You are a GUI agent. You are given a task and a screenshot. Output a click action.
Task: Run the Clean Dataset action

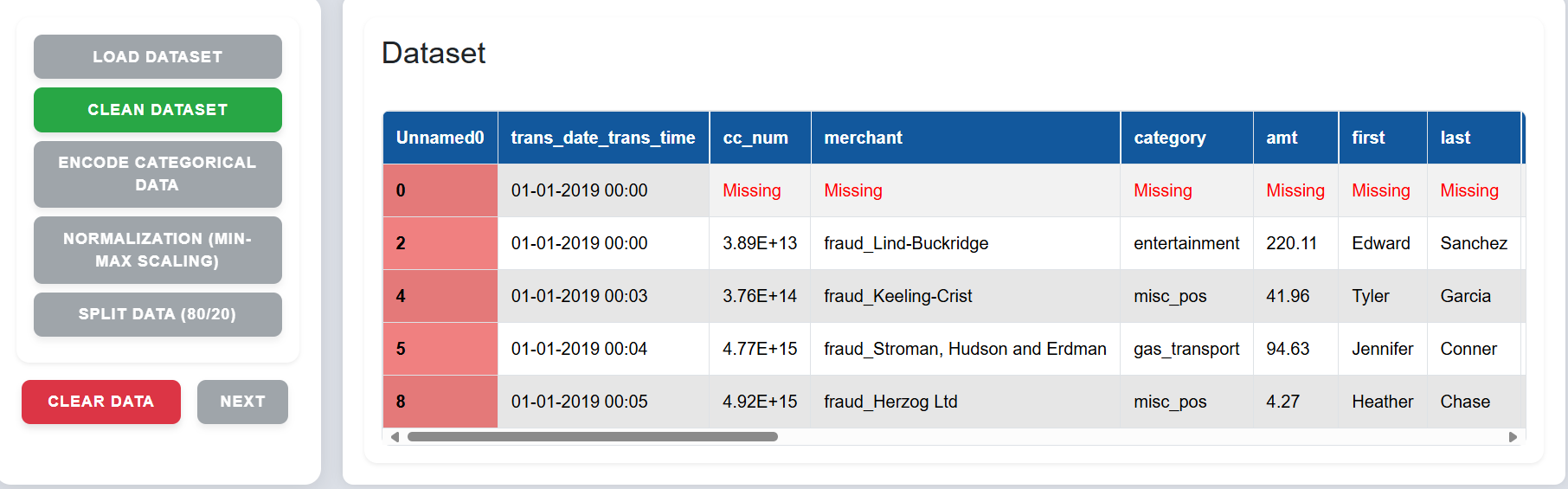click(x=157, y=110)
